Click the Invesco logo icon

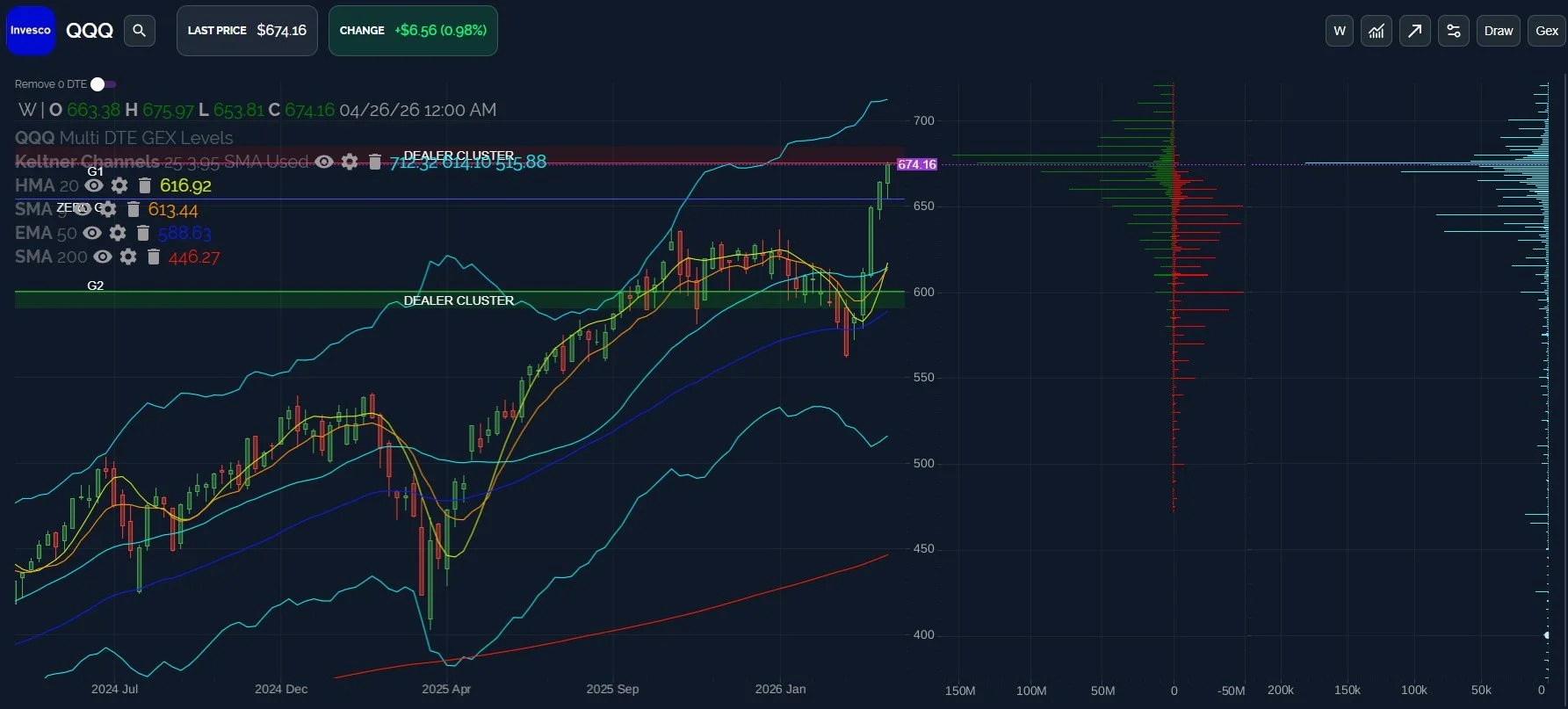click(31, 31)
